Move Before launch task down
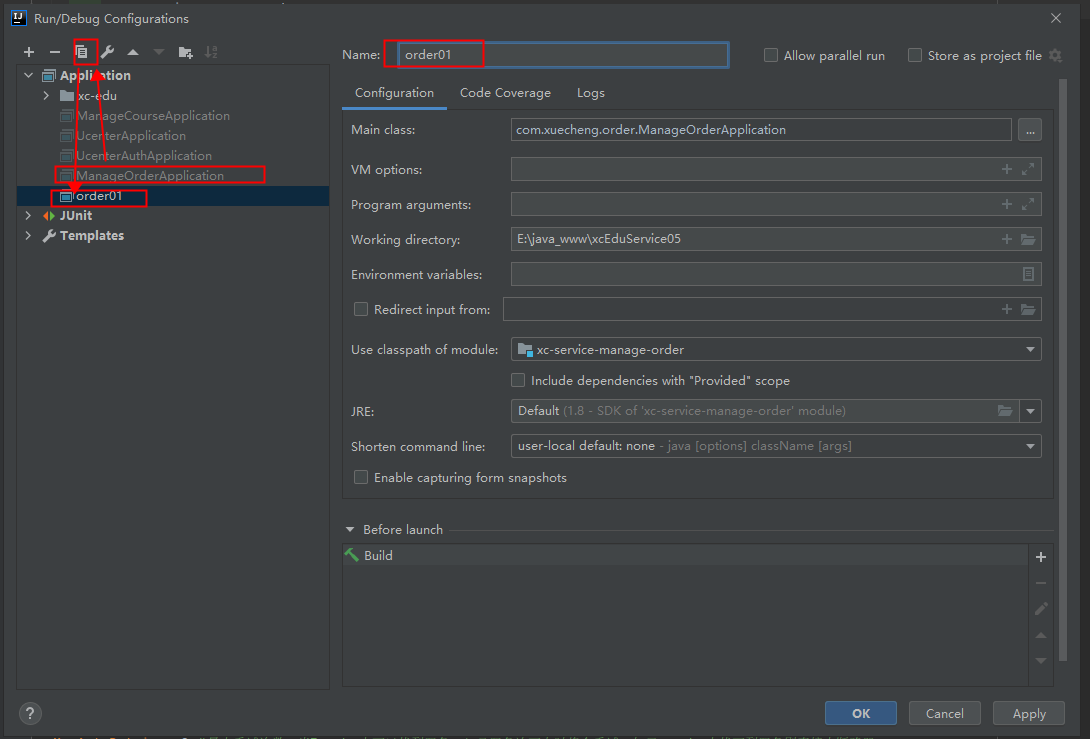The width and height of the screenshot is (1090, 739). pos(1041,660)
